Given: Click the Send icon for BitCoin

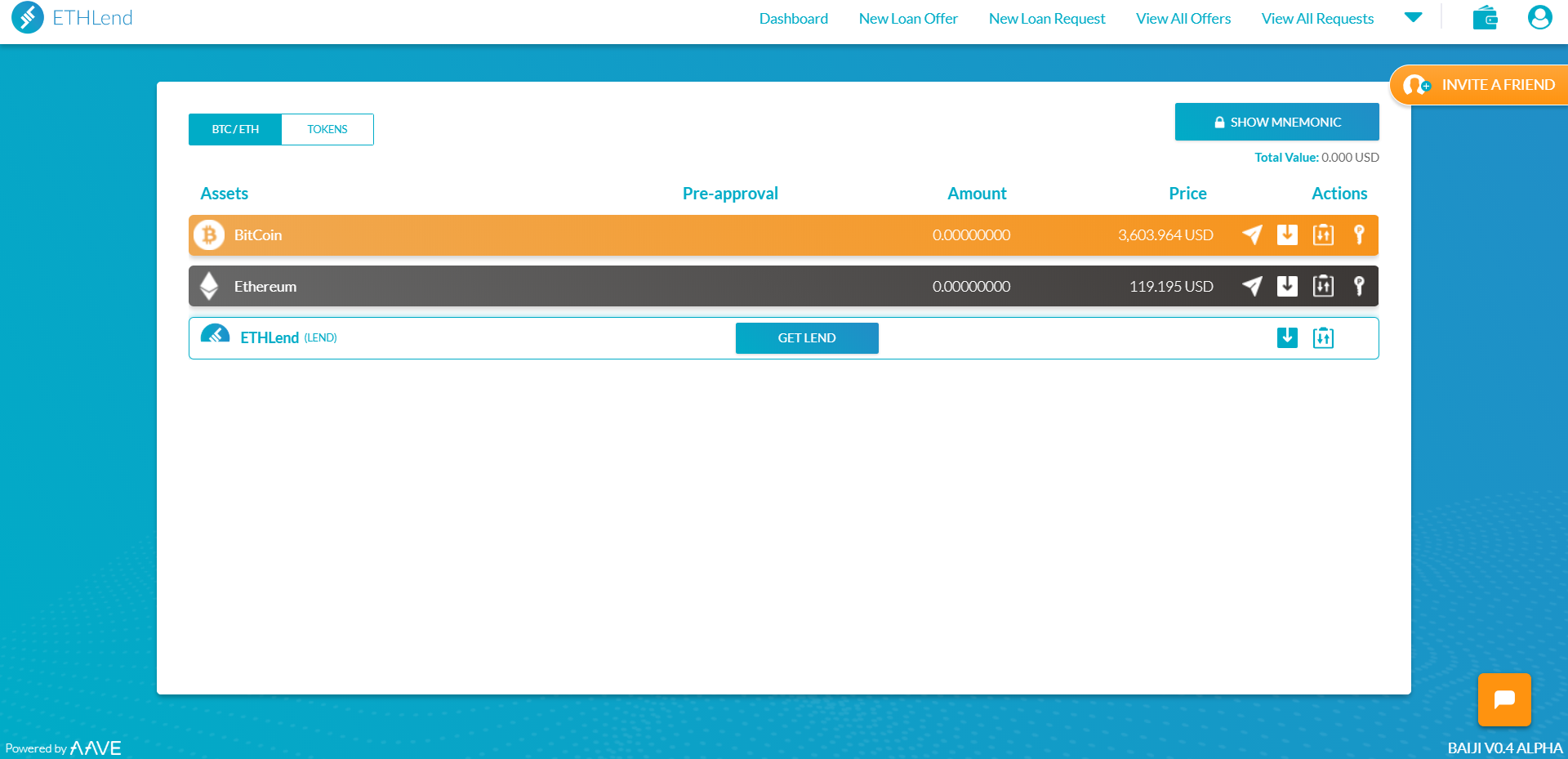Looking at the screenshot, I should pyautogui.click(x=1252, y=234).
